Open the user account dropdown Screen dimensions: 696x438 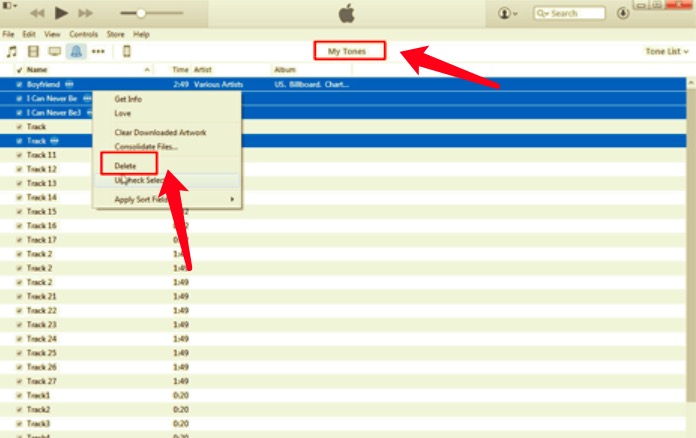507,13
